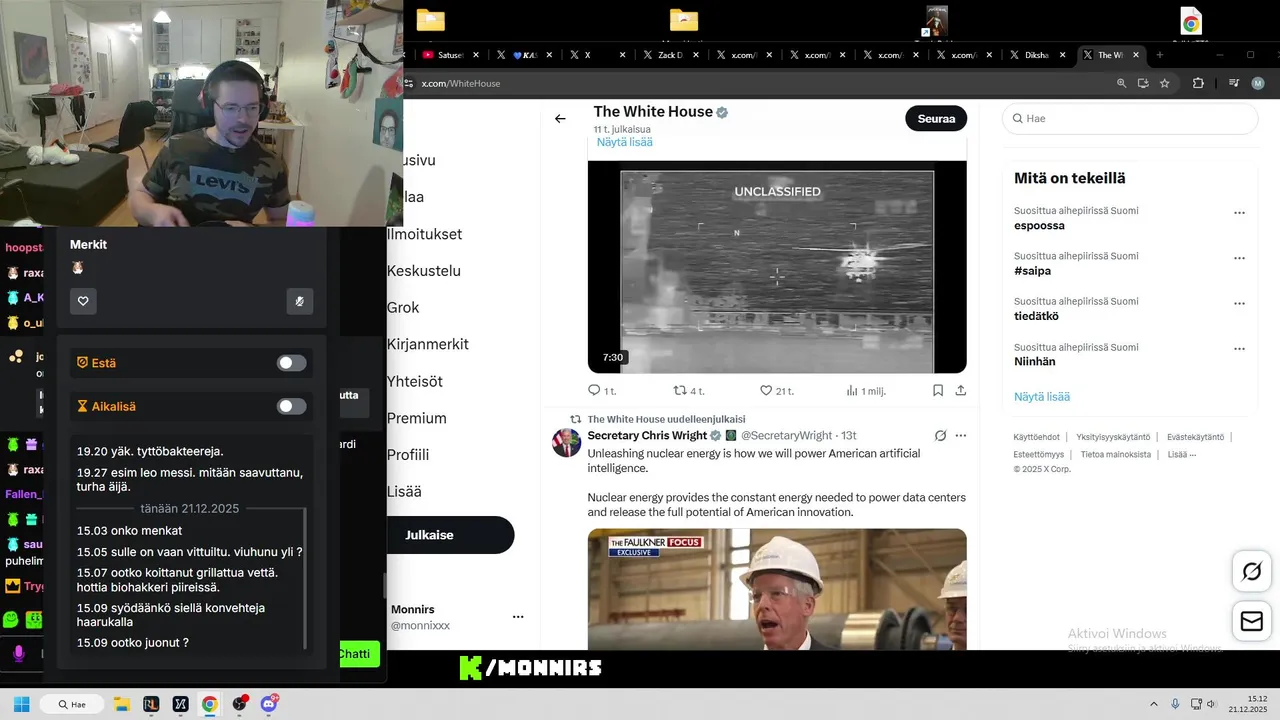
Task: Go back using the X arrow
Action: coord(560,118)
